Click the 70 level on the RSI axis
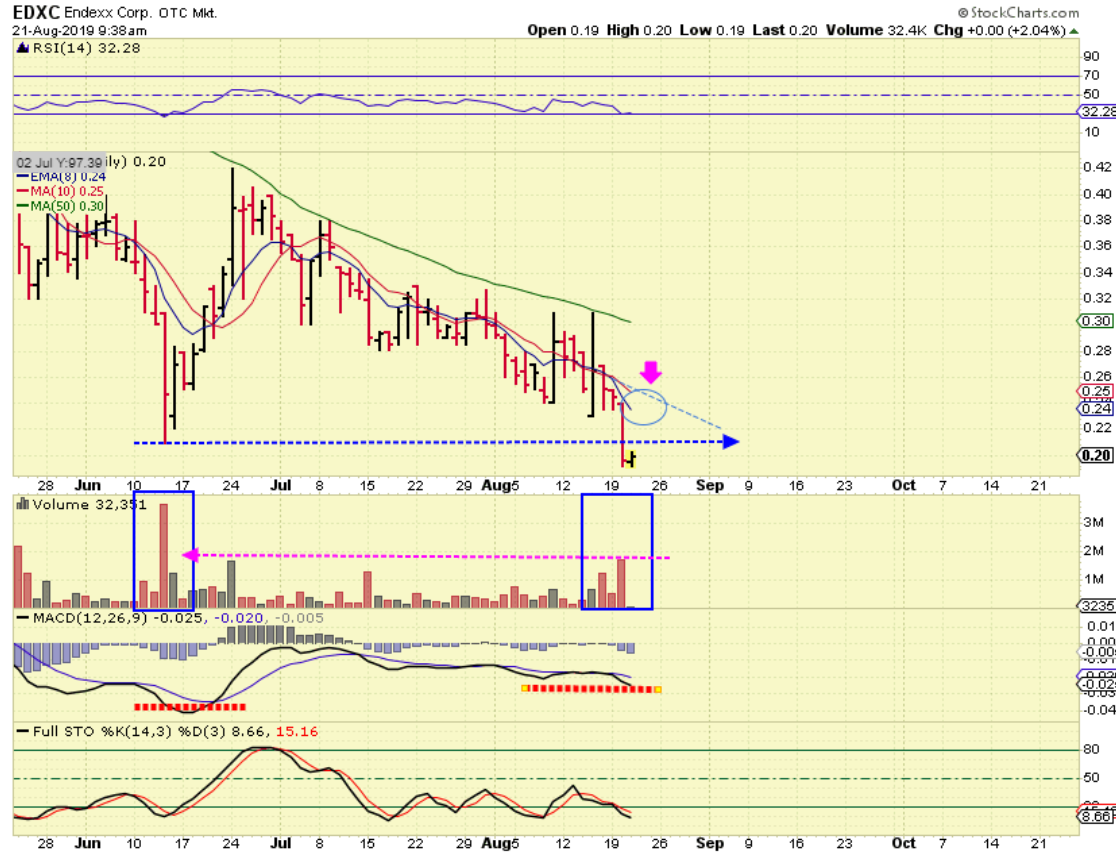Screen dimensions: 1116x854 click(x=1090, y=75)
